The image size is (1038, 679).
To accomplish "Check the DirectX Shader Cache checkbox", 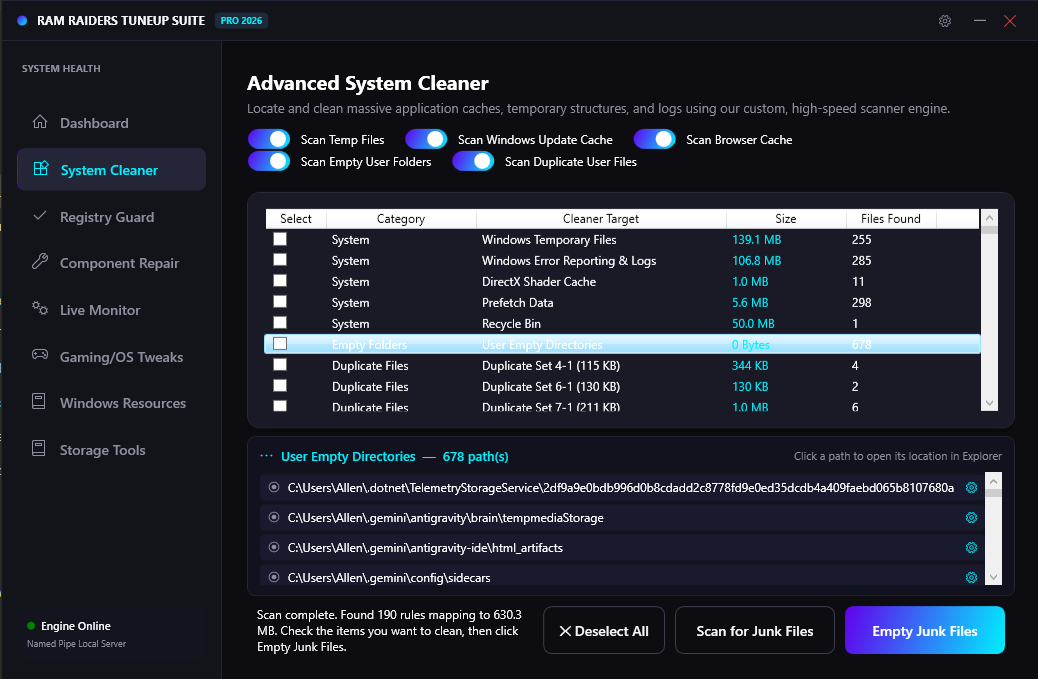I will pos(280,281).
